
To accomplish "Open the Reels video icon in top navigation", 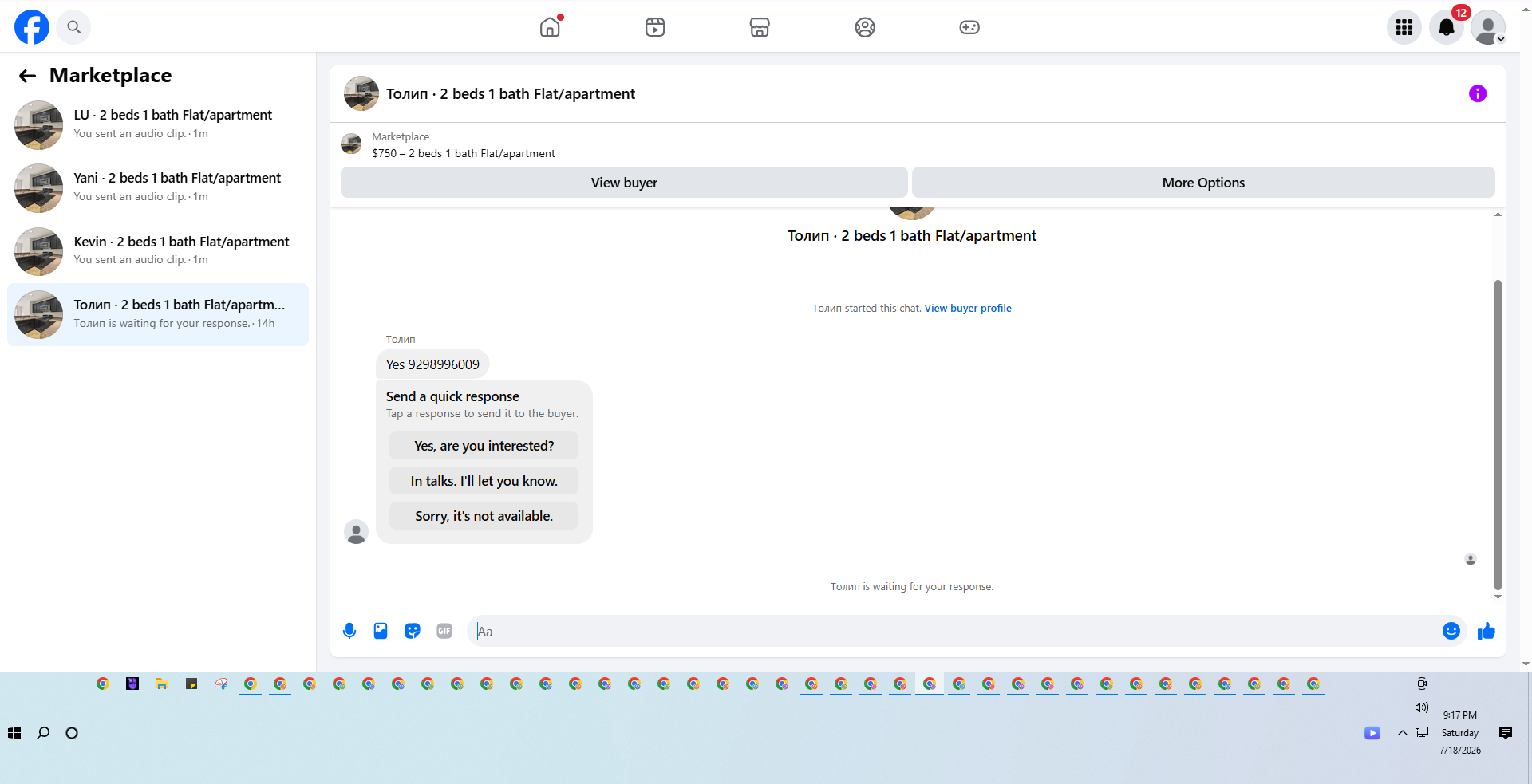I will 655,27.
